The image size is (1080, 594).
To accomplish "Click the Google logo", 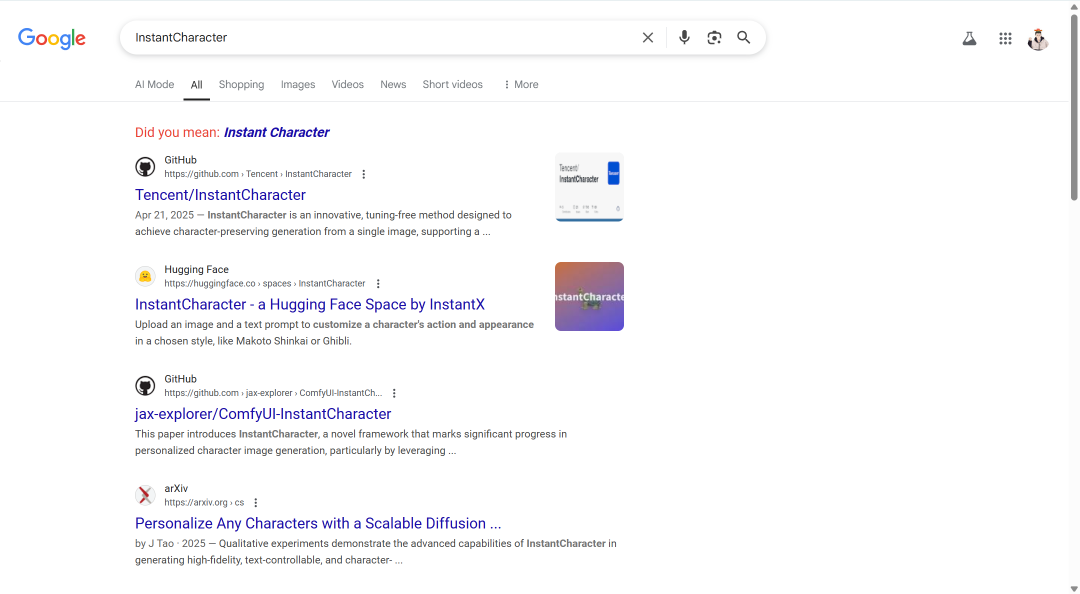I will pos(52,39).
